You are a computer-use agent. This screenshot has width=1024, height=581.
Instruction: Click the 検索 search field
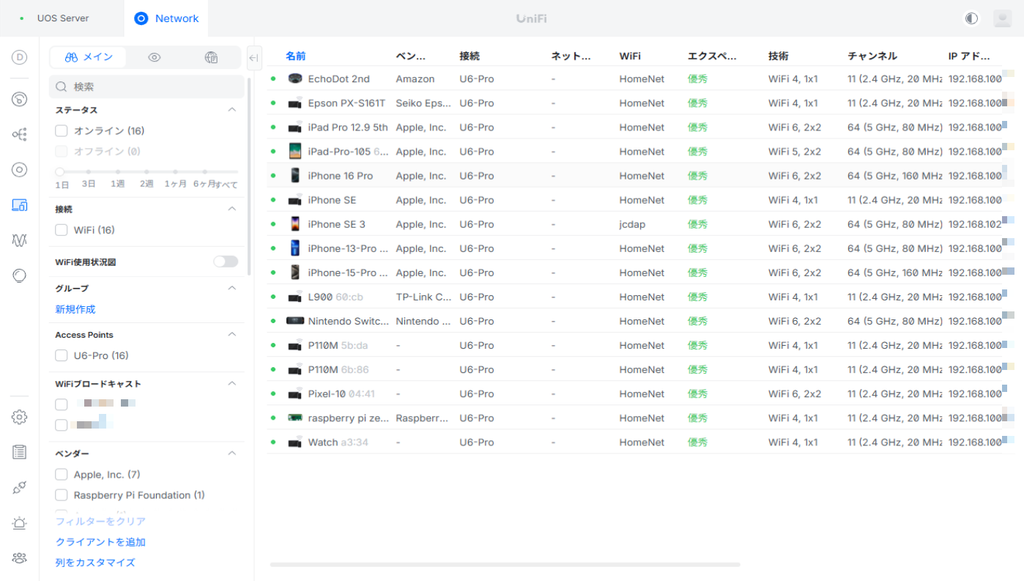[x=147, y=86]
